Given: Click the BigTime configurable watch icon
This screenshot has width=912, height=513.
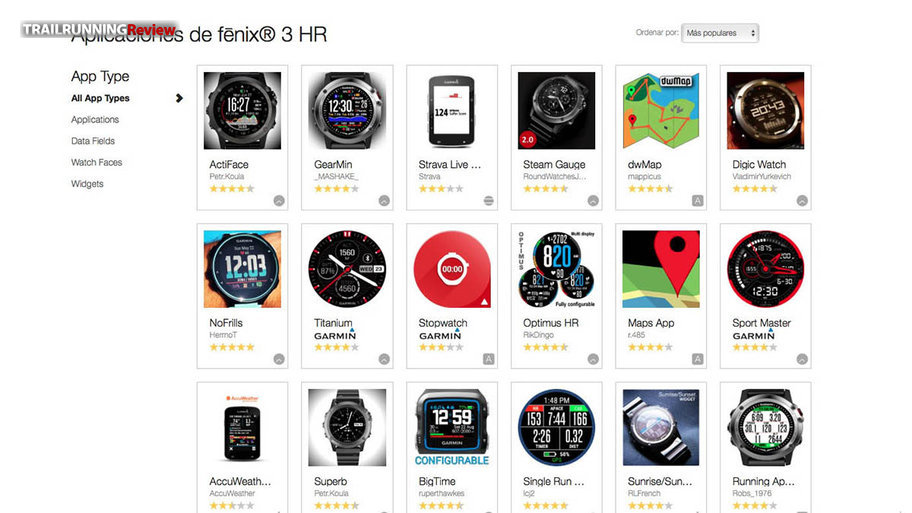Looking at the screenshot, I should point(451,428).
